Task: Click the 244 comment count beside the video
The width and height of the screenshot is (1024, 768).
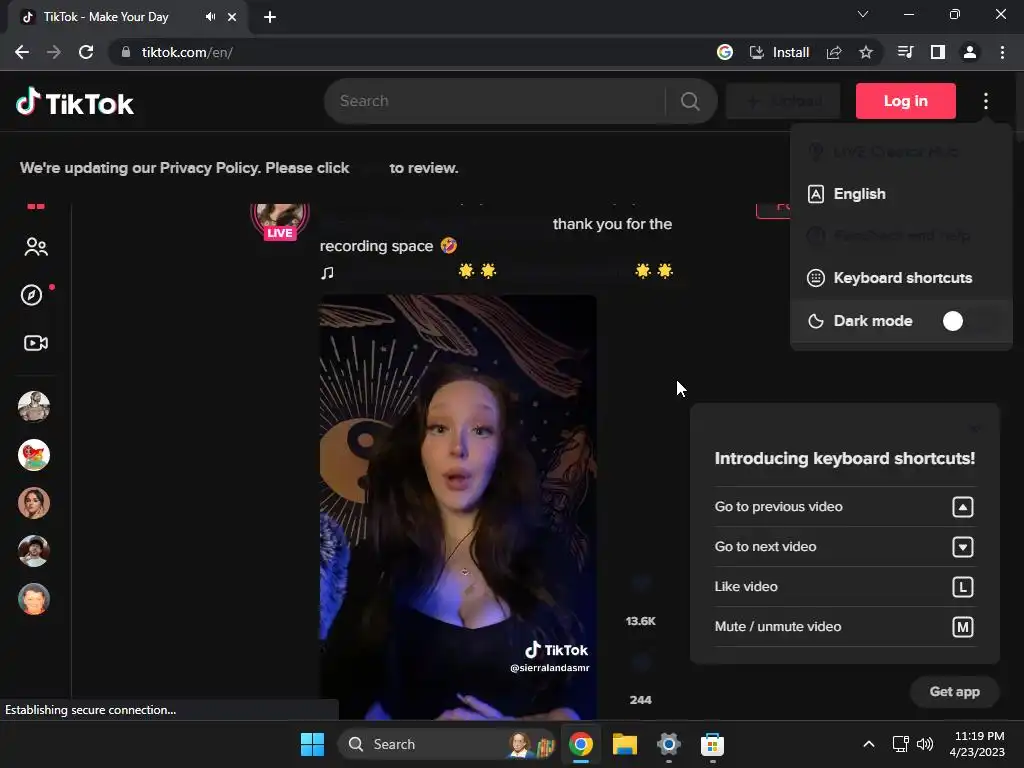Action: pyautogui.click(x=640, y=700)
